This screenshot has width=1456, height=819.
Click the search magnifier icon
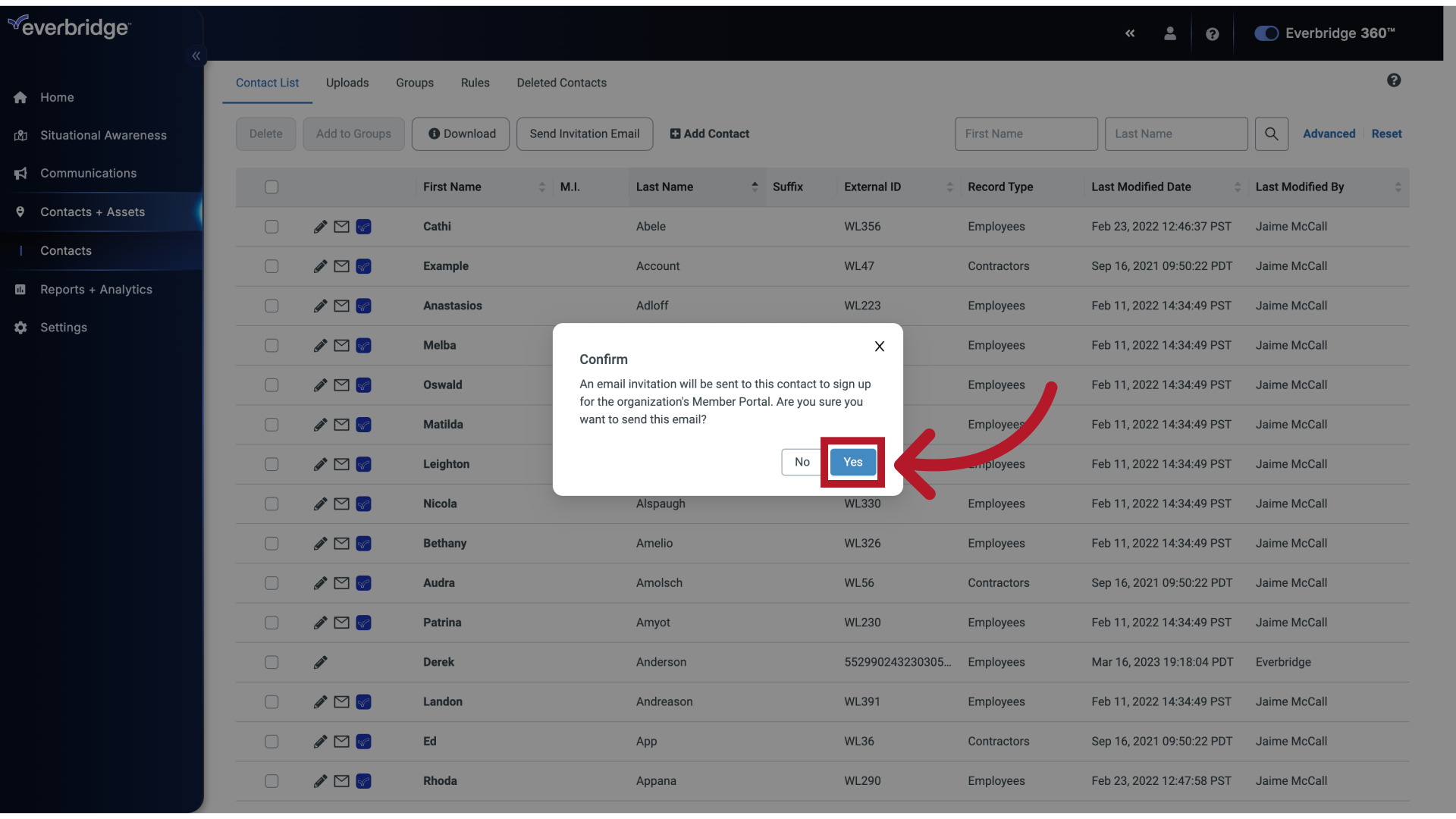[1272, 133]
